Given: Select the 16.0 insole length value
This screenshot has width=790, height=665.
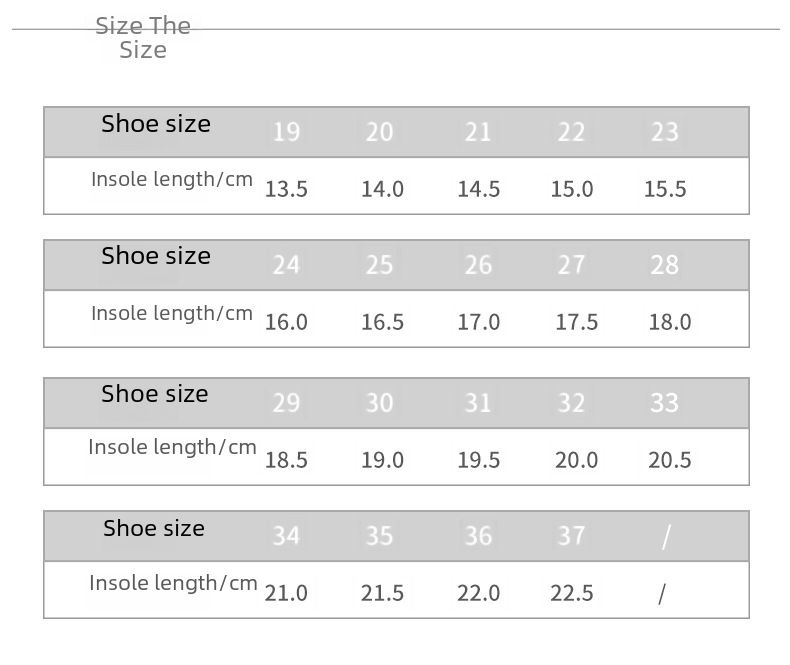Looking at the screenshot, I should pos(286,322).
